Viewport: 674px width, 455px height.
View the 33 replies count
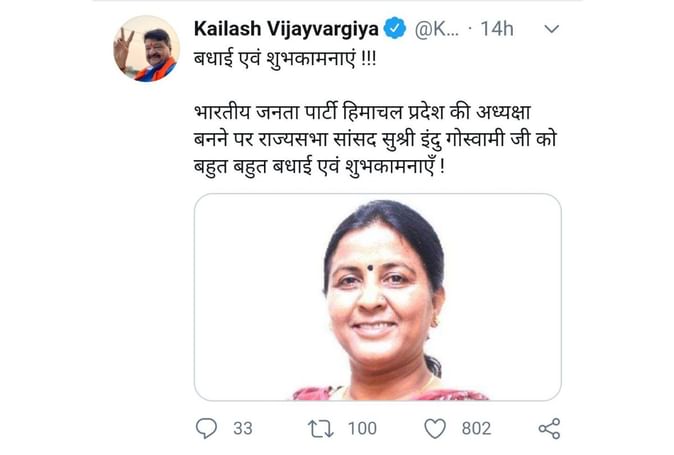coord(242,428)
